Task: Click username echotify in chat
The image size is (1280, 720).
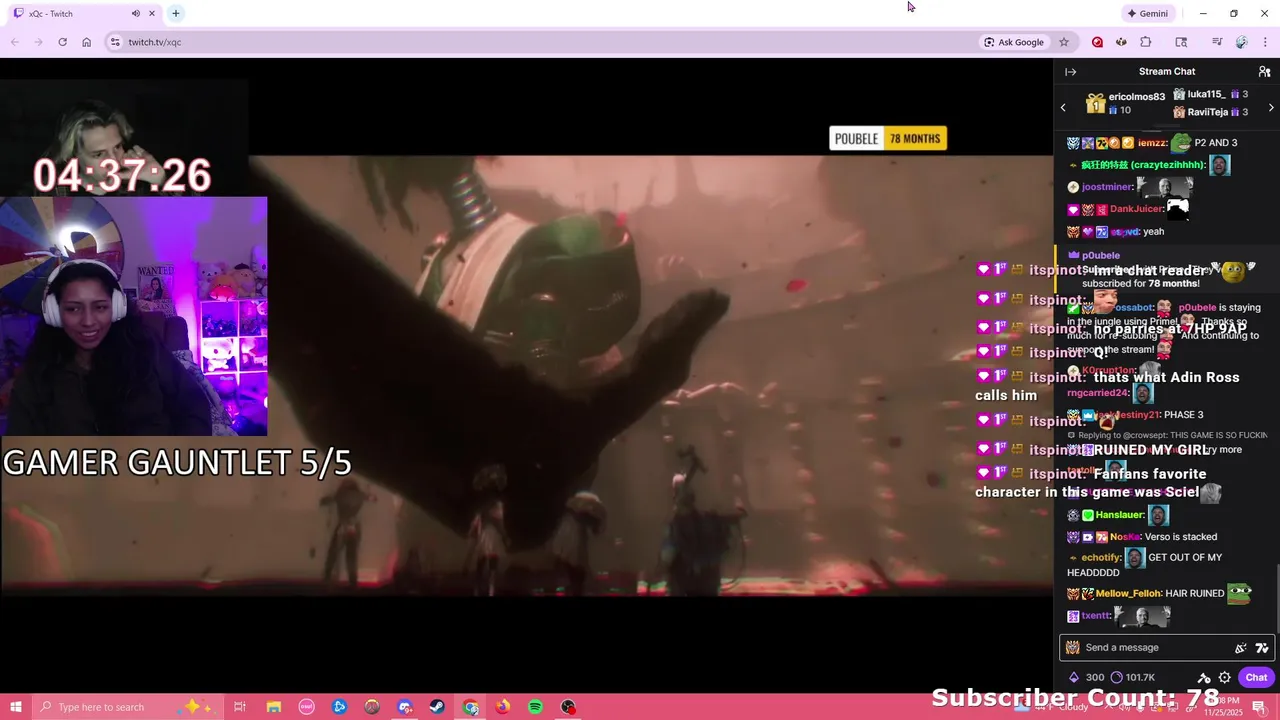Action: pyautogui.click(x=1101, y=557)
